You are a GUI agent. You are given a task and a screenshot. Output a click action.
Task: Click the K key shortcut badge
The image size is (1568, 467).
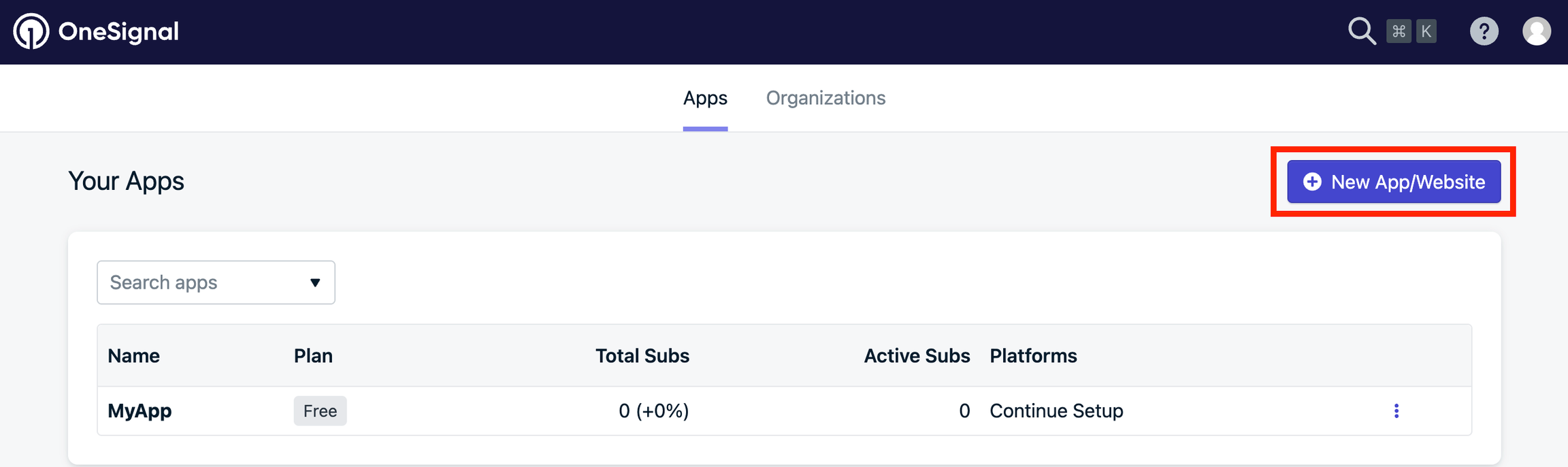(1426, 31)
